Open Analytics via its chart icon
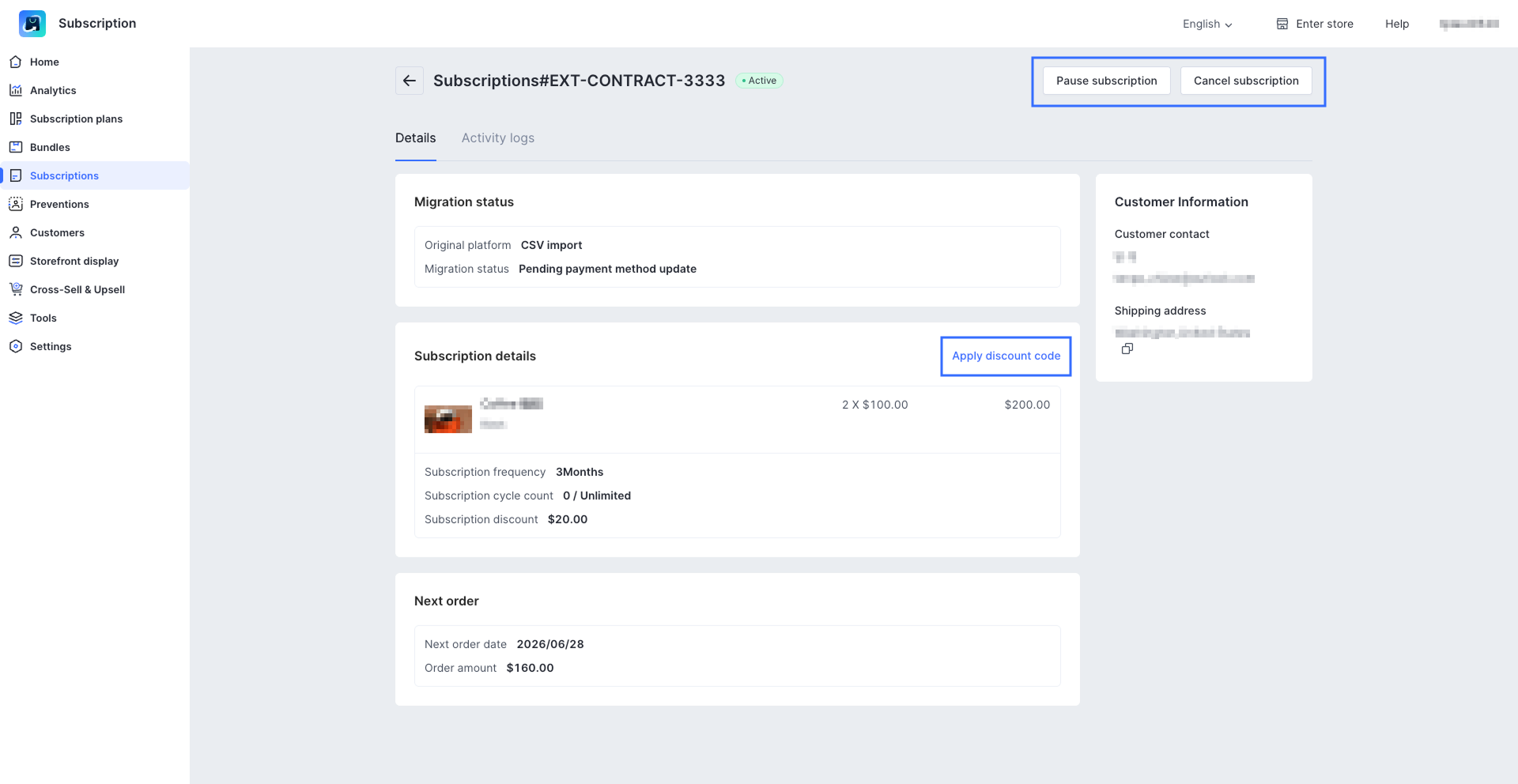Screen dimensions: 1518x784 pyautogui.click(x=16, y=90)
